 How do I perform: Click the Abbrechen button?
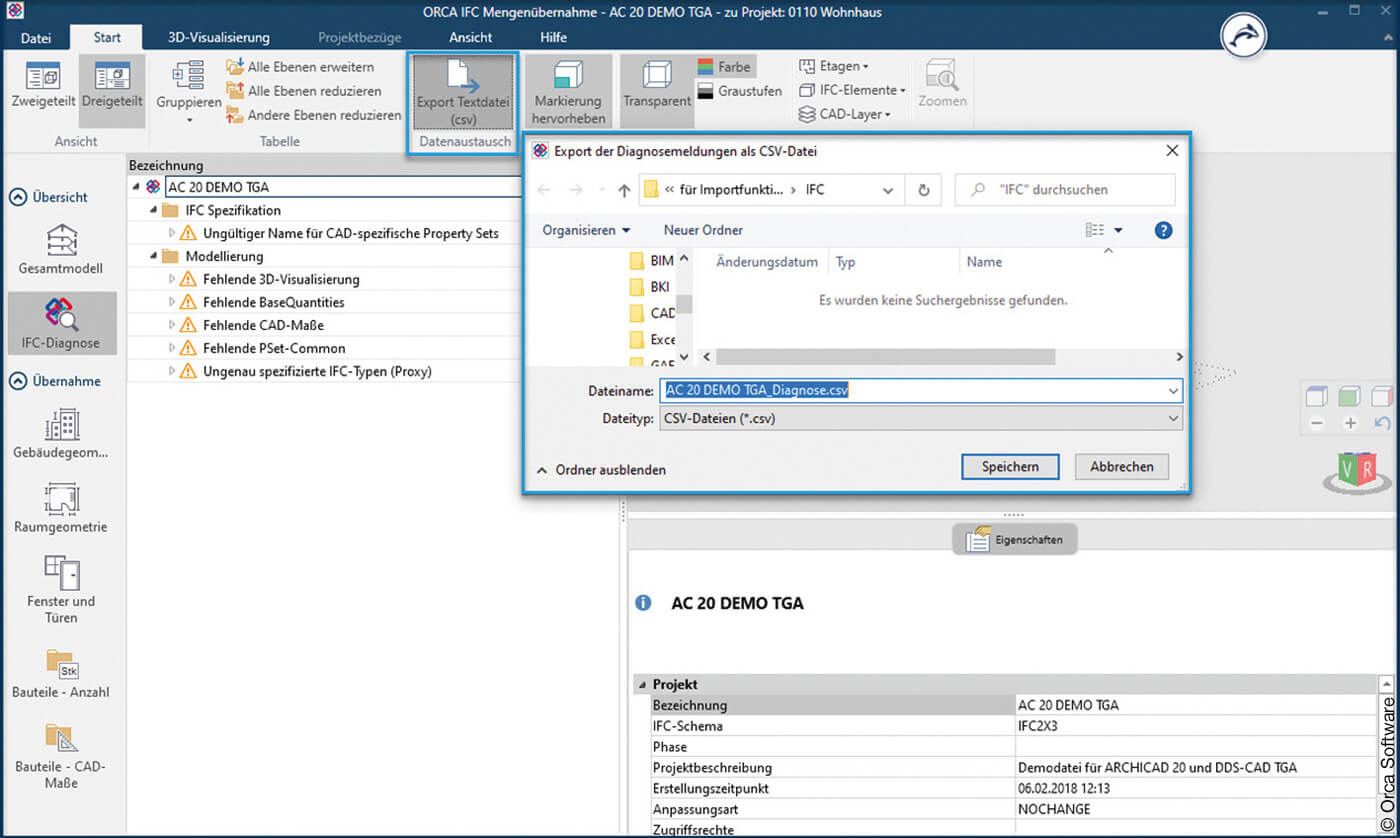click(1122, 467)
